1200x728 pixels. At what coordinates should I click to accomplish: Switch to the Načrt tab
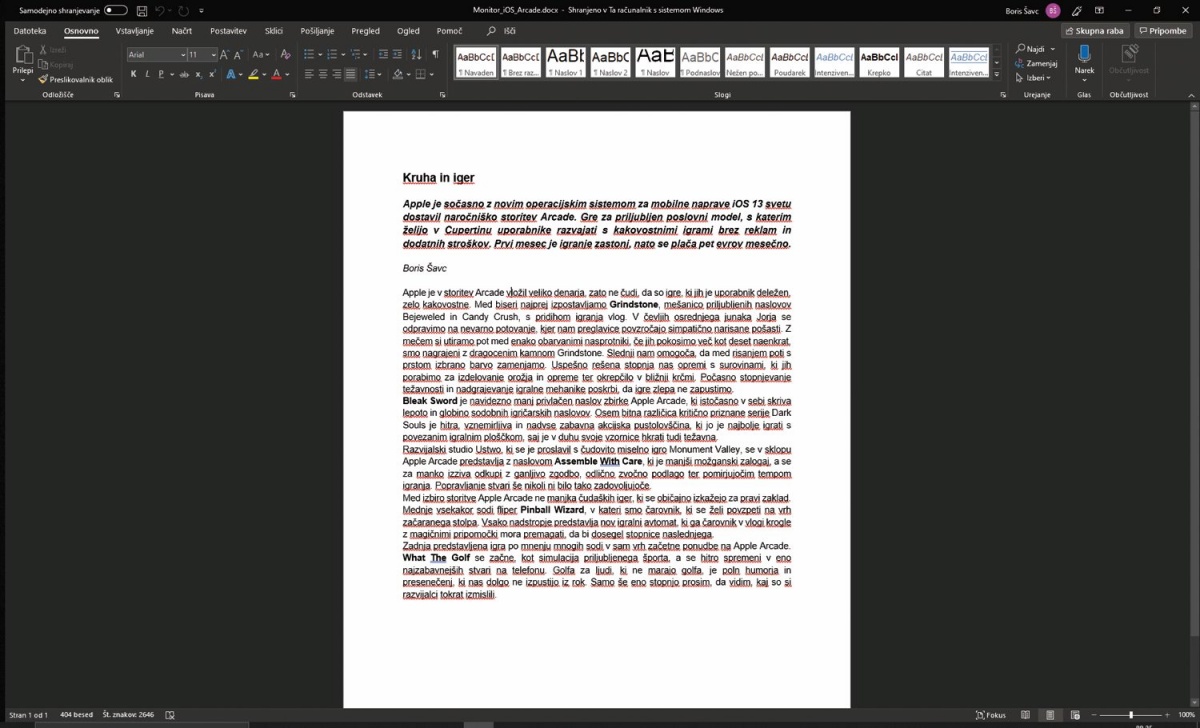182,31
